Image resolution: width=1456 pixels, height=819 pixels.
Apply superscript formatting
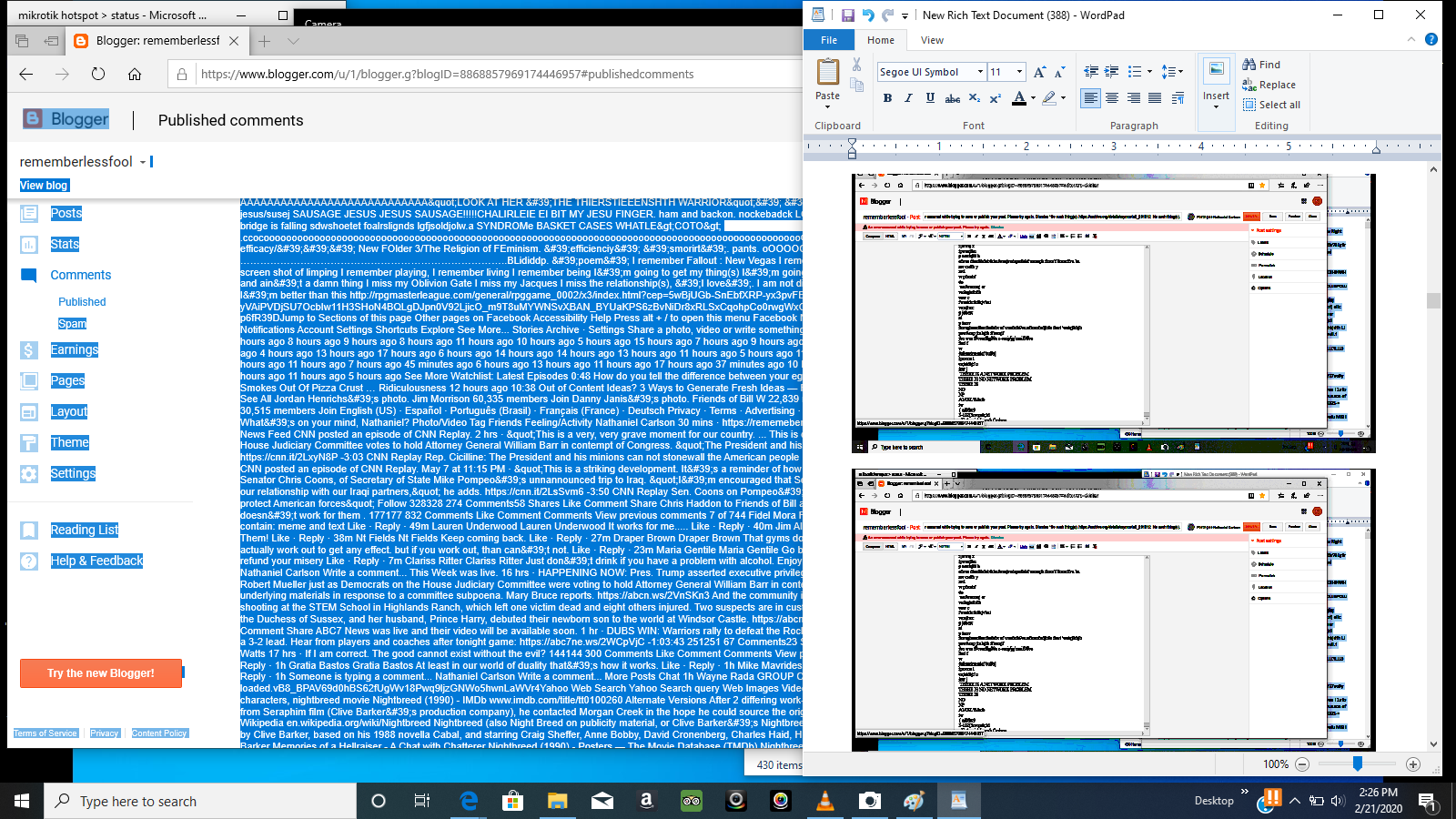pyautogui.click(x=996, y=98)
